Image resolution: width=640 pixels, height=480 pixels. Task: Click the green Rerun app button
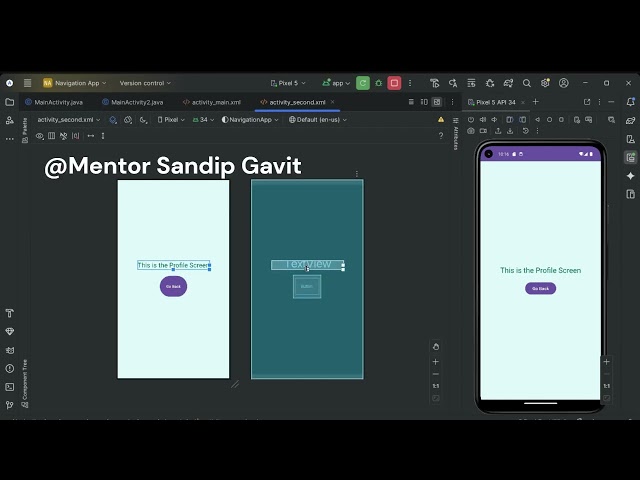[363, 83]
